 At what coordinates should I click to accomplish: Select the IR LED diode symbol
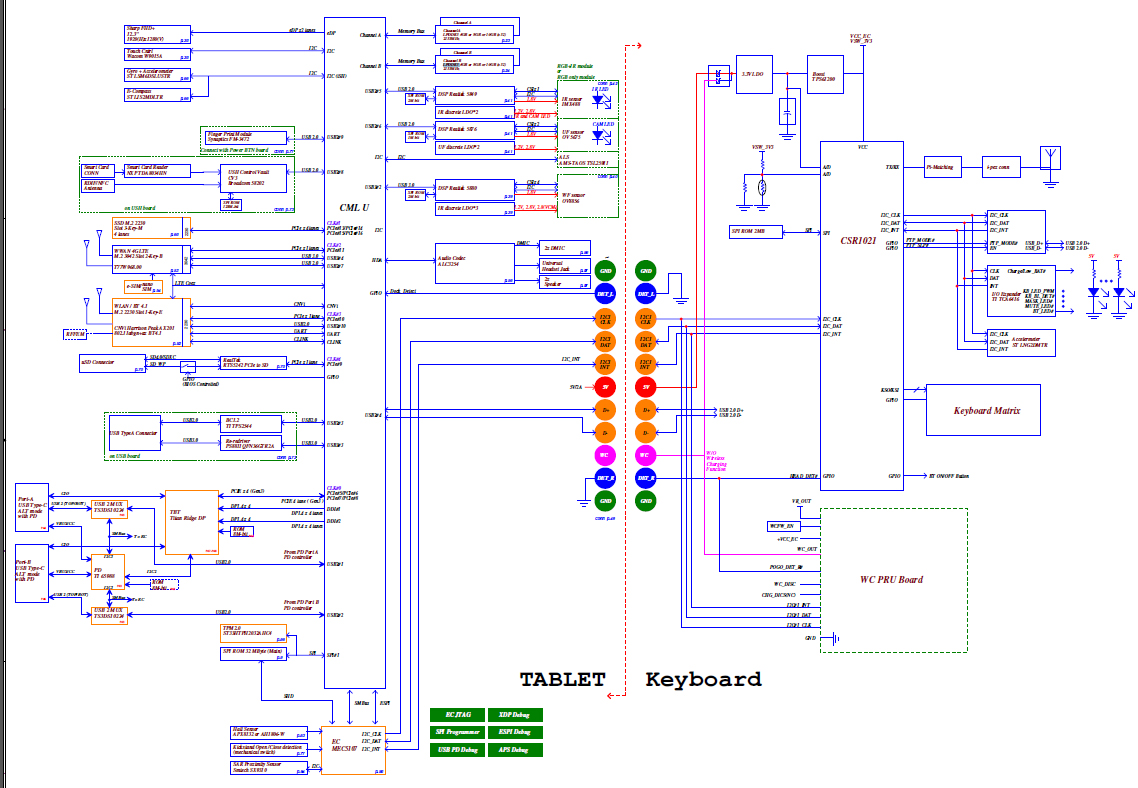tap(597, 99)
